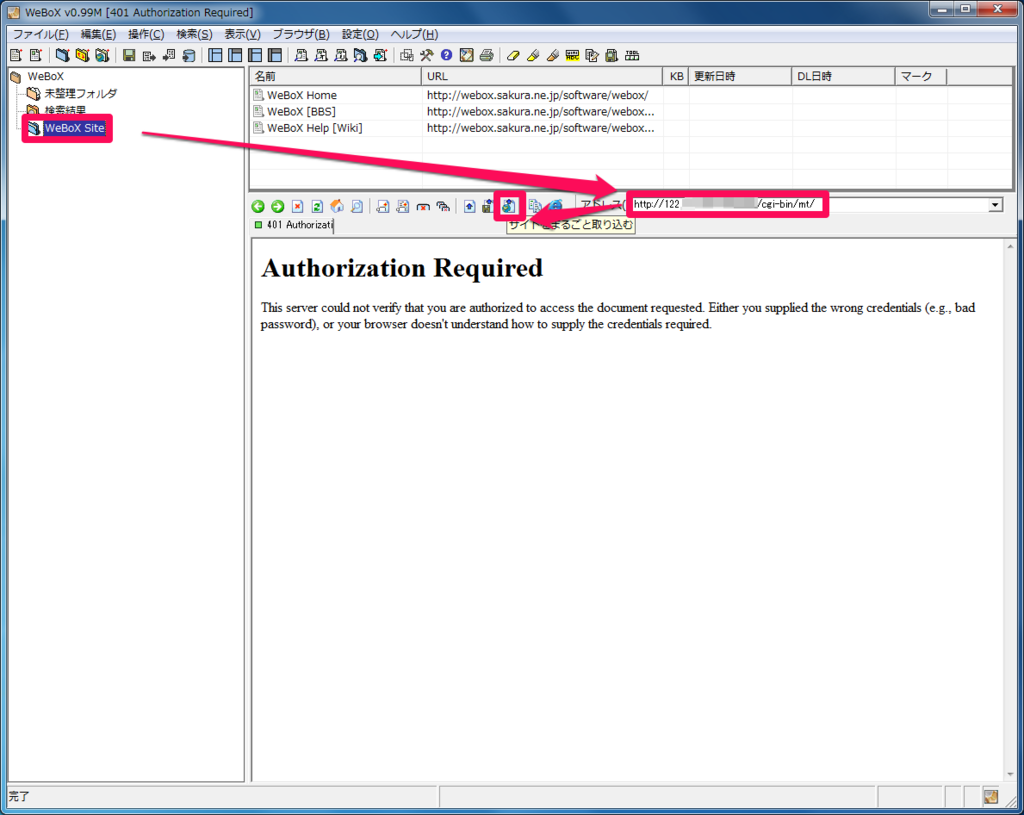Click the Authorization Required heading text

coord(402,268)
